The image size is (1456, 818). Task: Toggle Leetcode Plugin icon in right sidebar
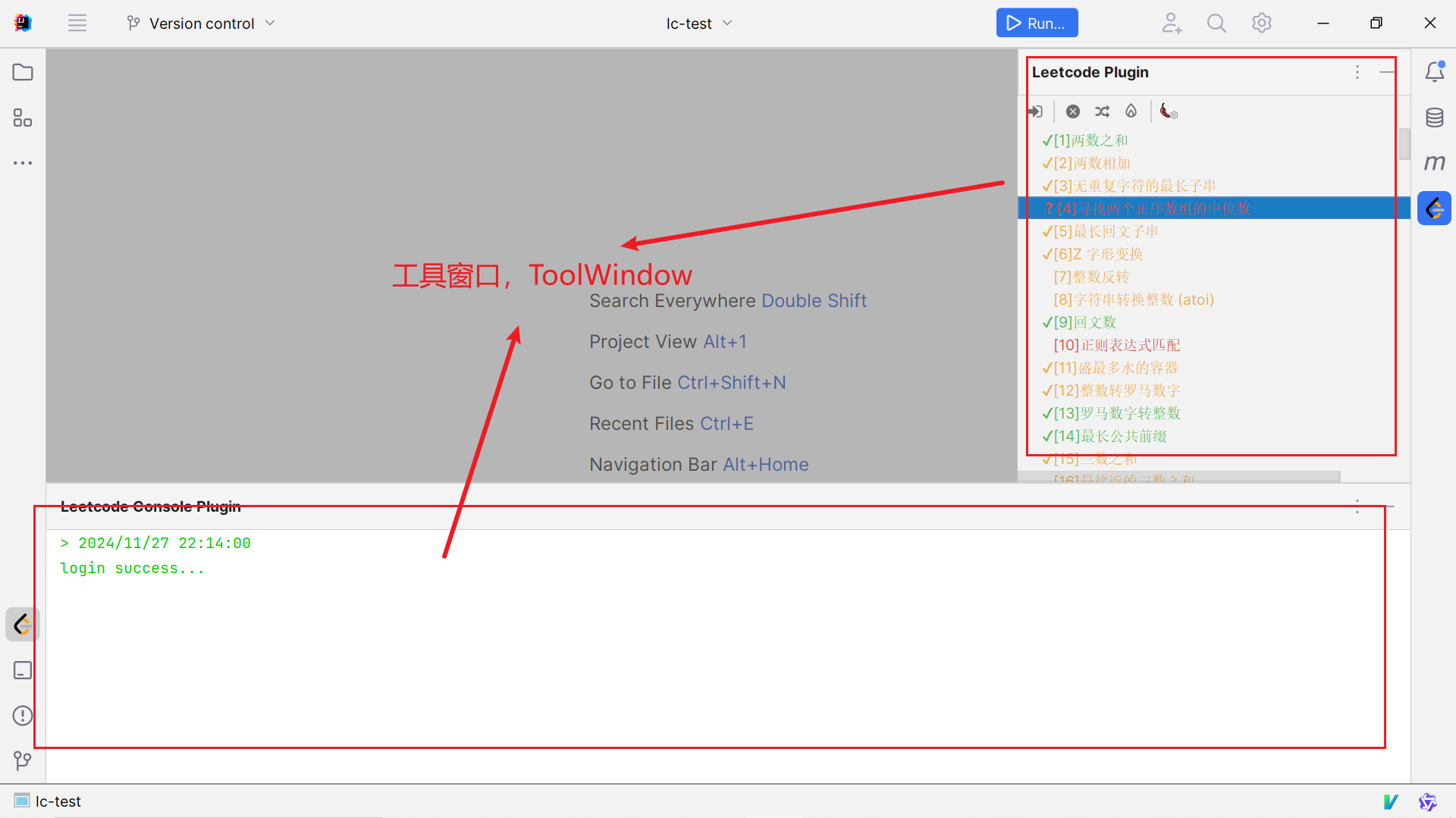click(x=1435, y=208)
